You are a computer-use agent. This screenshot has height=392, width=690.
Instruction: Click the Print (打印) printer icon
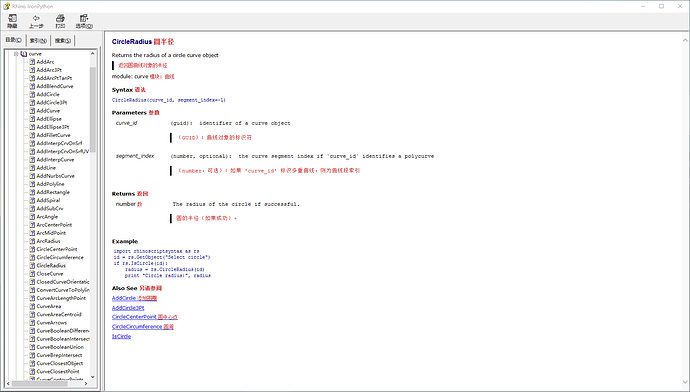60,18
